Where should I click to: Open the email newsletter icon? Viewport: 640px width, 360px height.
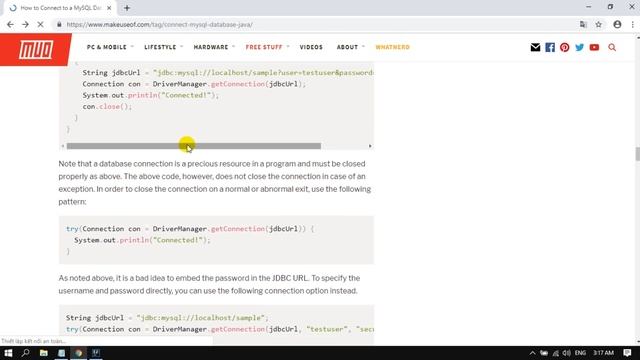pos(535,47)
